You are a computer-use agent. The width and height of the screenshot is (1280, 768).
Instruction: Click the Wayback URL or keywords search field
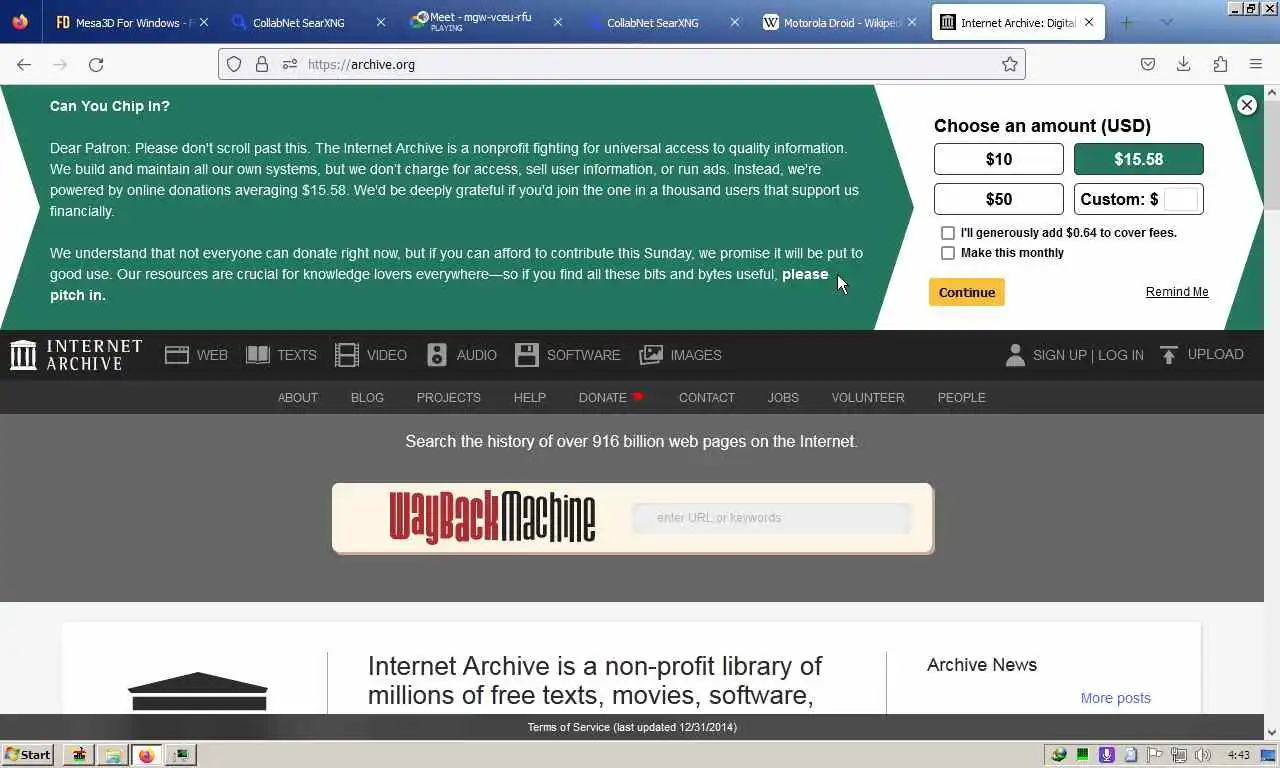(x=772, y=518)
